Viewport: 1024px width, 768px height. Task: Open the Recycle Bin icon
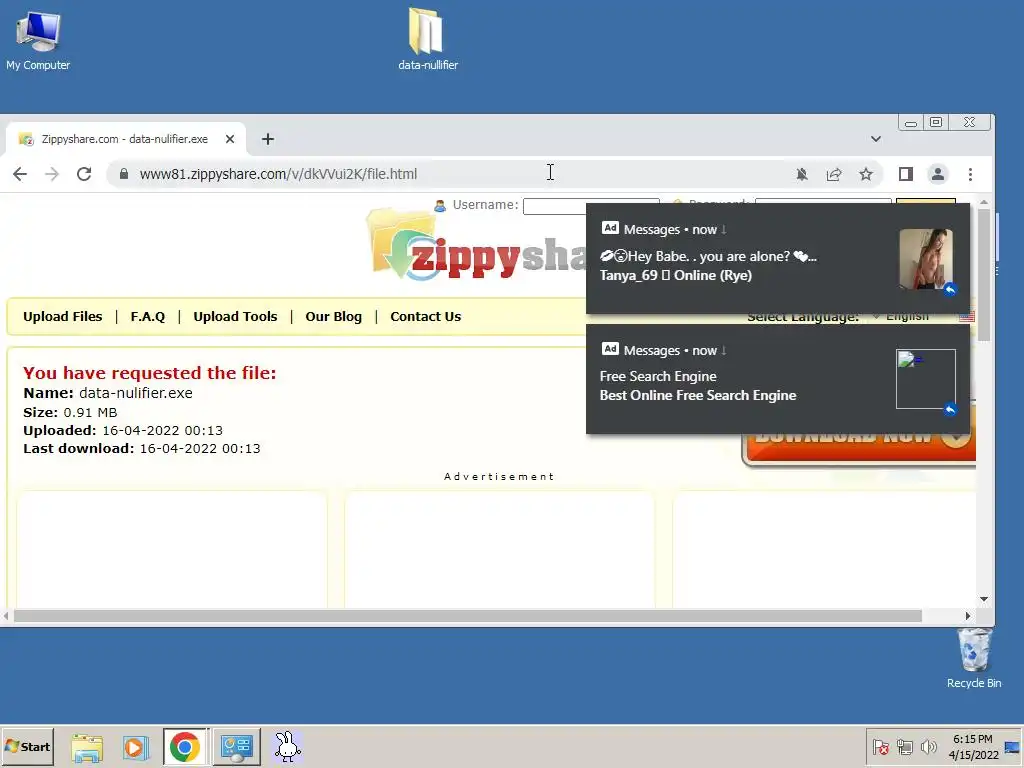(974, 658)
